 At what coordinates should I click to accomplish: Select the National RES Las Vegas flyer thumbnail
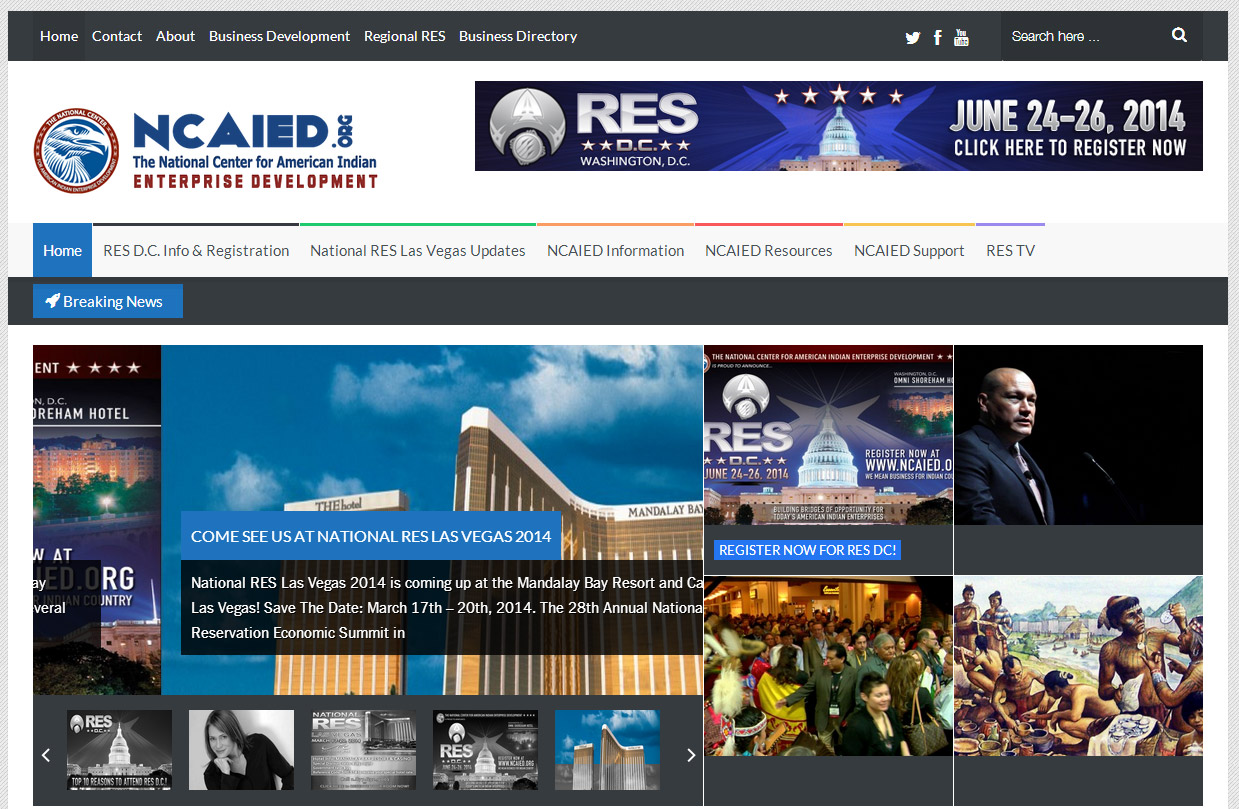click(363, 750)
